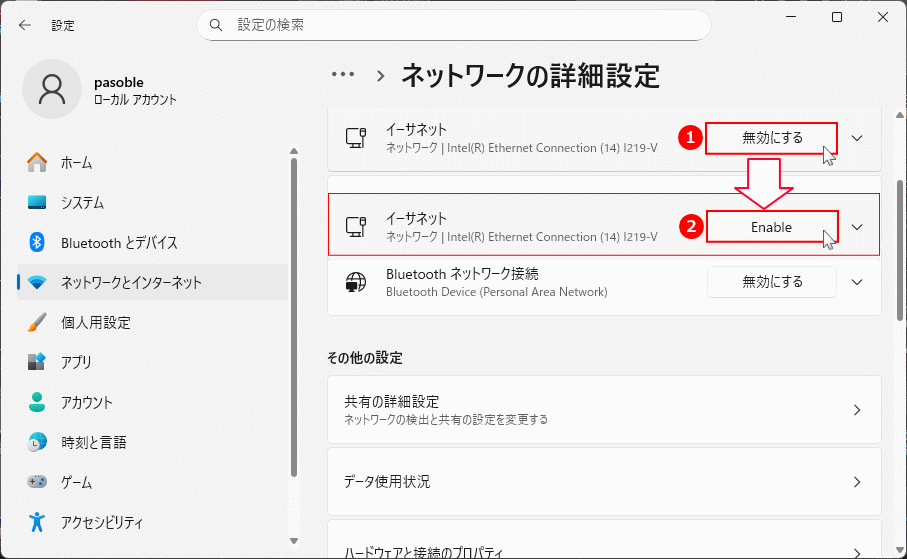Click the pasoble account name
The image size is (907, 559).
pos(119,82)
